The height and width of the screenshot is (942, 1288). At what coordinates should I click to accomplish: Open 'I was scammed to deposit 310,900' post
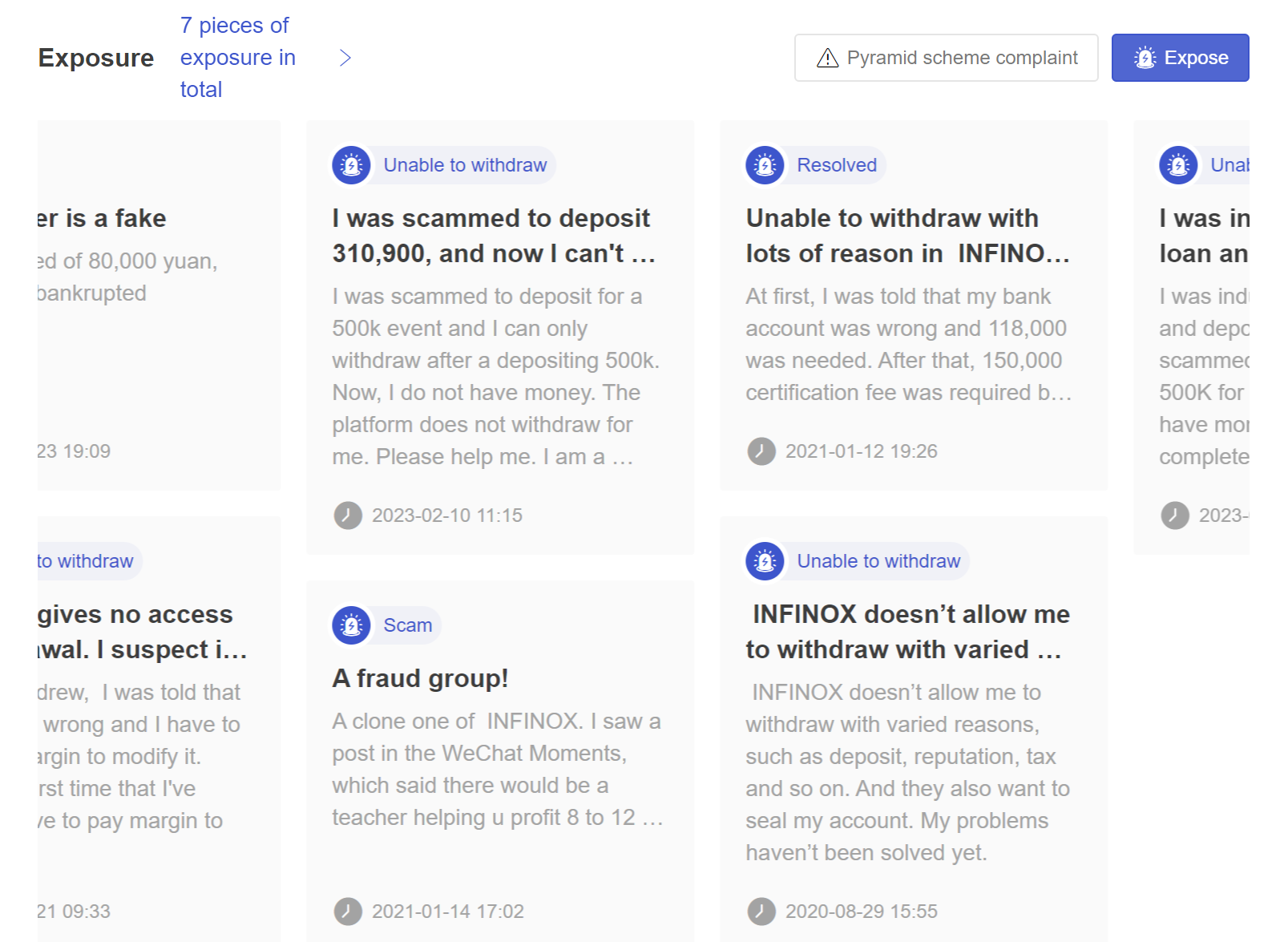click(494, 236)
